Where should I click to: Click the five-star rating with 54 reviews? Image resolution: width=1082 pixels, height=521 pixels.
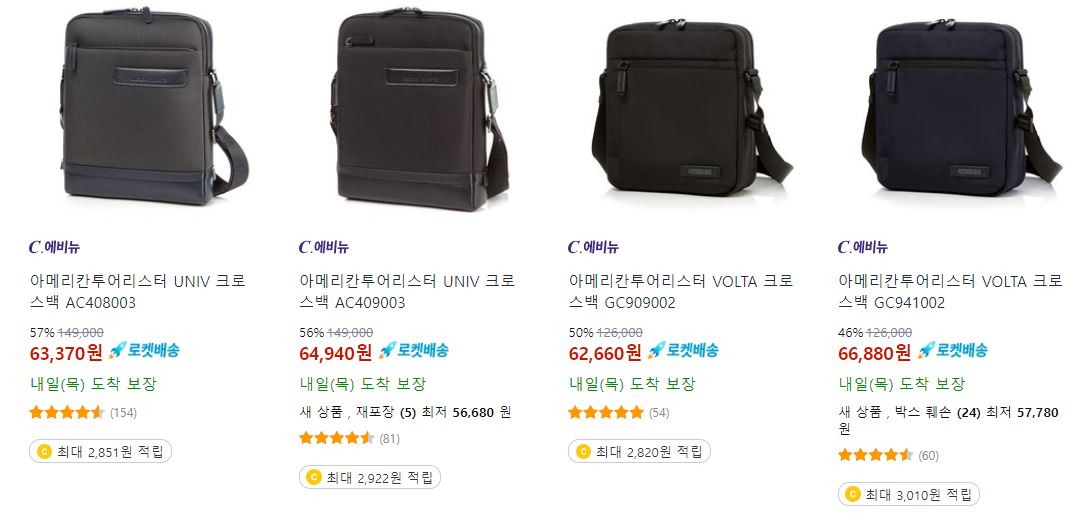click(x=605, y=413)
